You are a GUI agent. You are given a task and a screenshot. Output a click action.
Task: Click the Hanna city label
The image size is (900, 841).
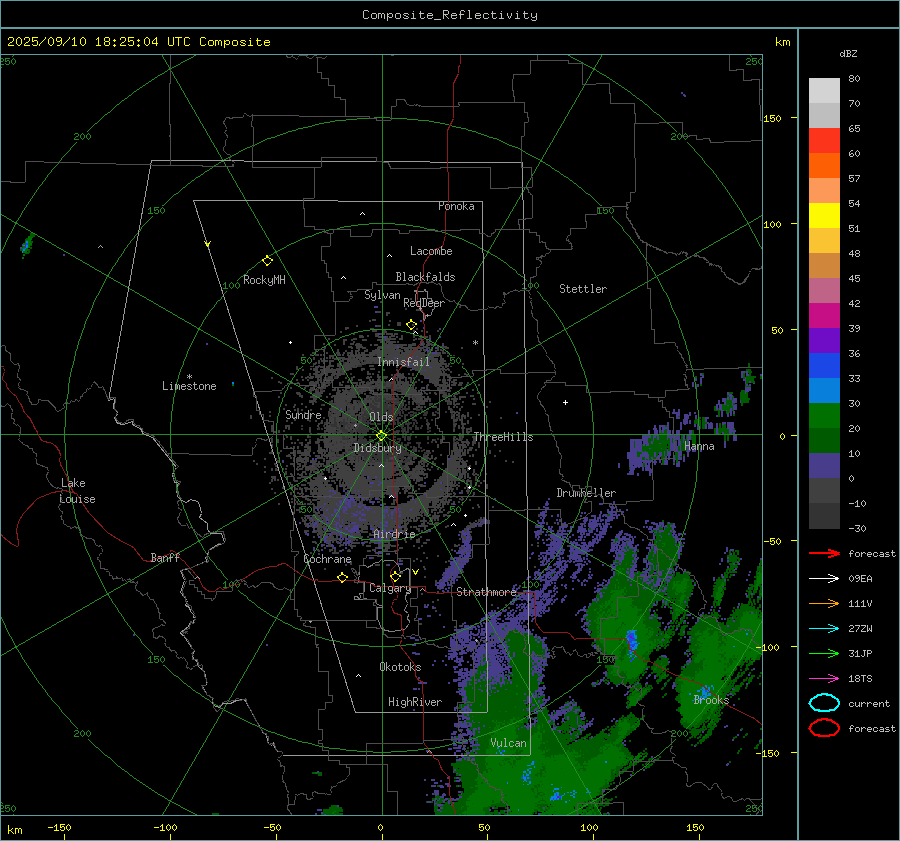click(x=699, y=446)
